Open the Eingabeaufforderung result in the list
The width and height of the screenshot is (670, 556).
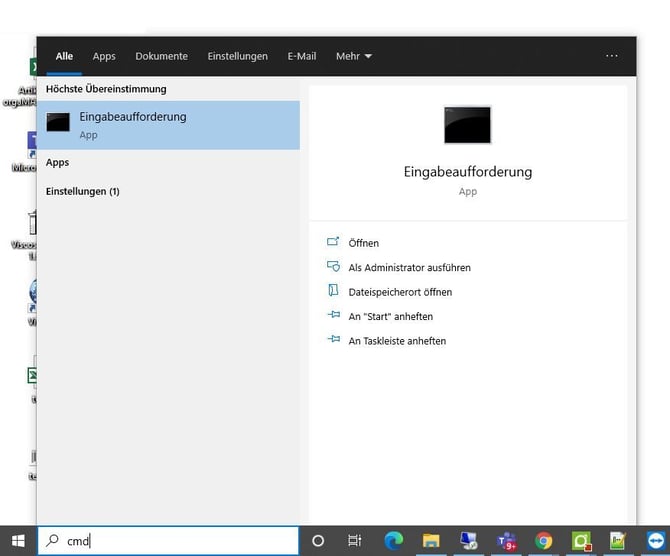click(x=168, y=125)
